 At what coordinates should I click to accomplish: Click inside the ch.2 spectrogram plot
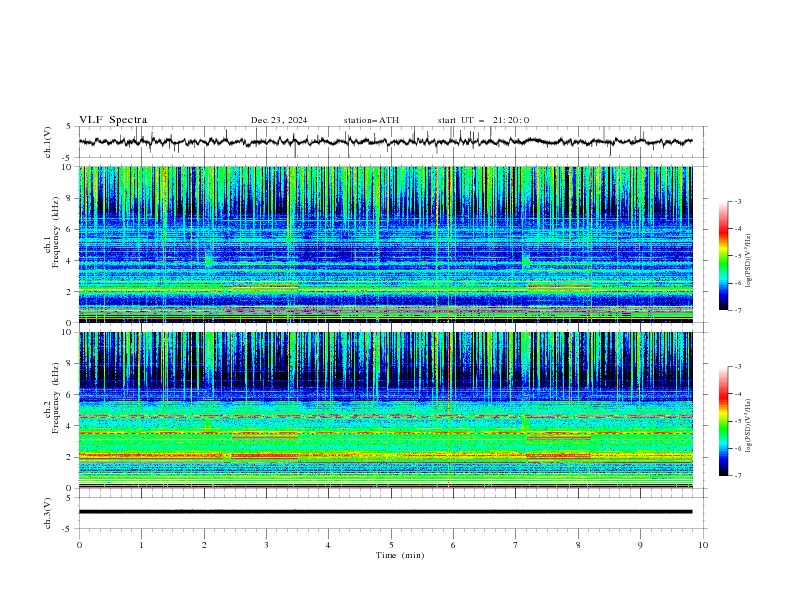pyautogui.click(x=385, y=410)
